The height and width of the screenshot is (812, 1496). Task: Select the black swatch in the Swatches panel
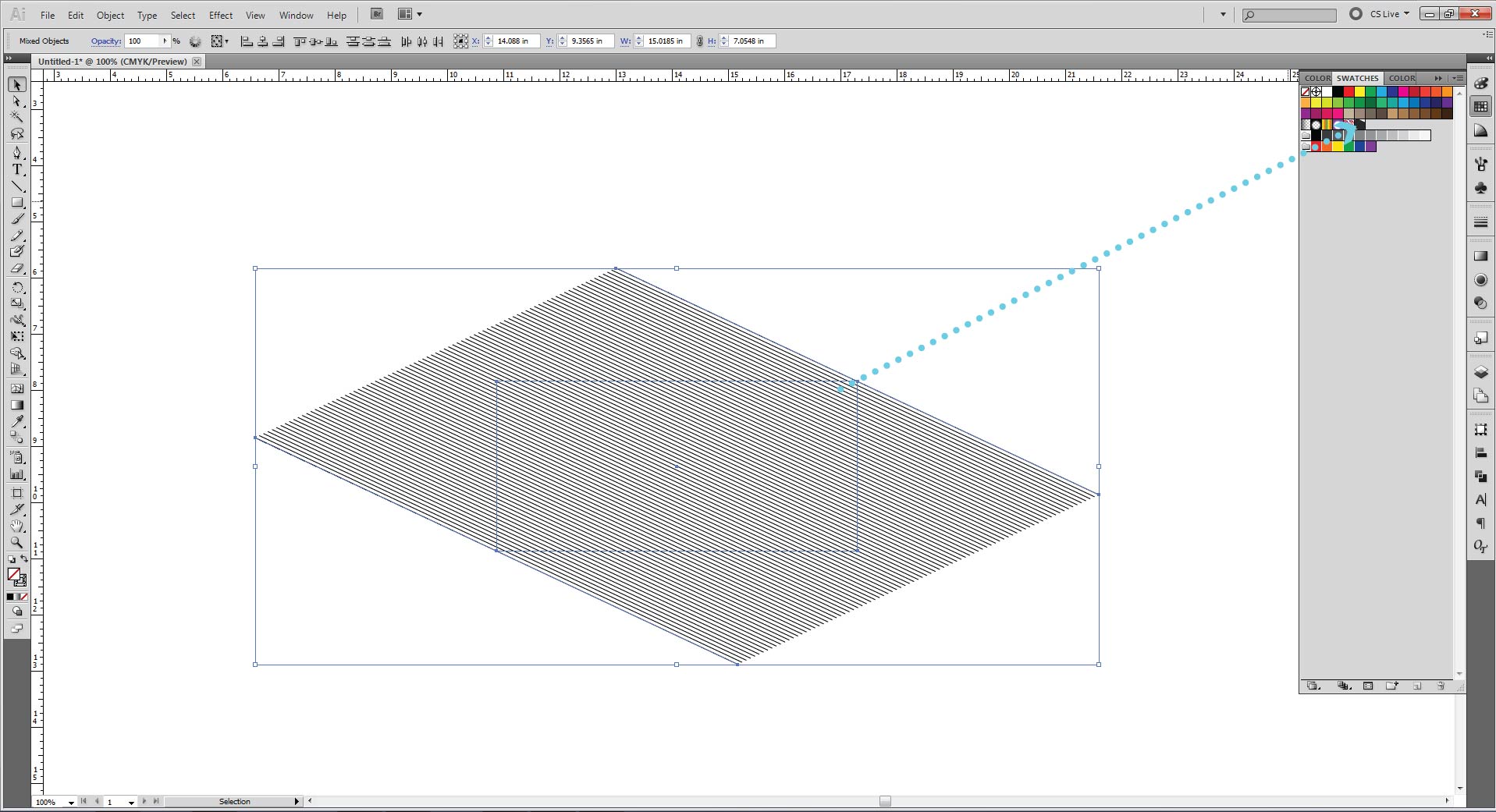click(x=1336, y=92)
